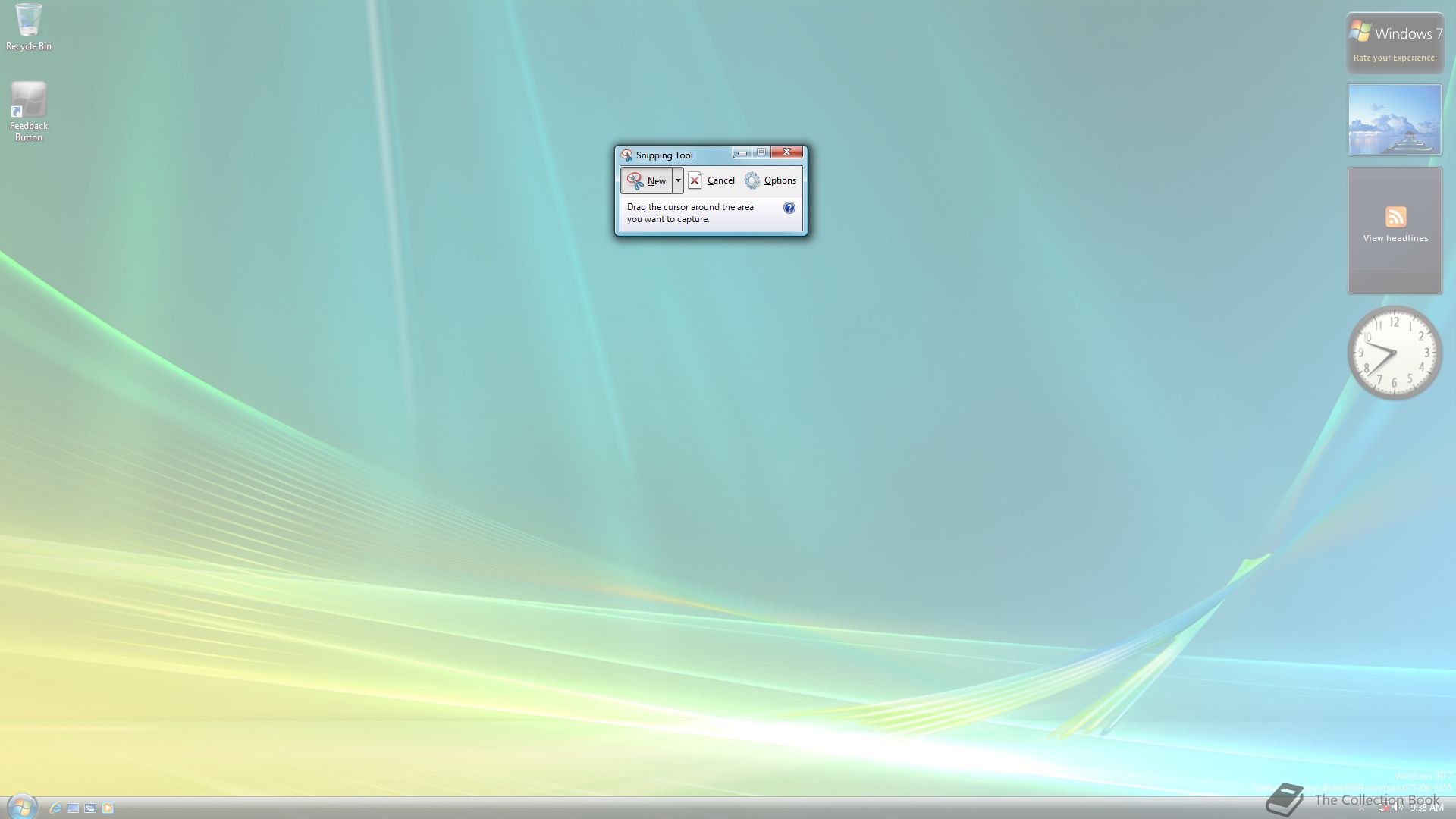Open the Recycle Bin desktop icon

[x=29, y=27]
